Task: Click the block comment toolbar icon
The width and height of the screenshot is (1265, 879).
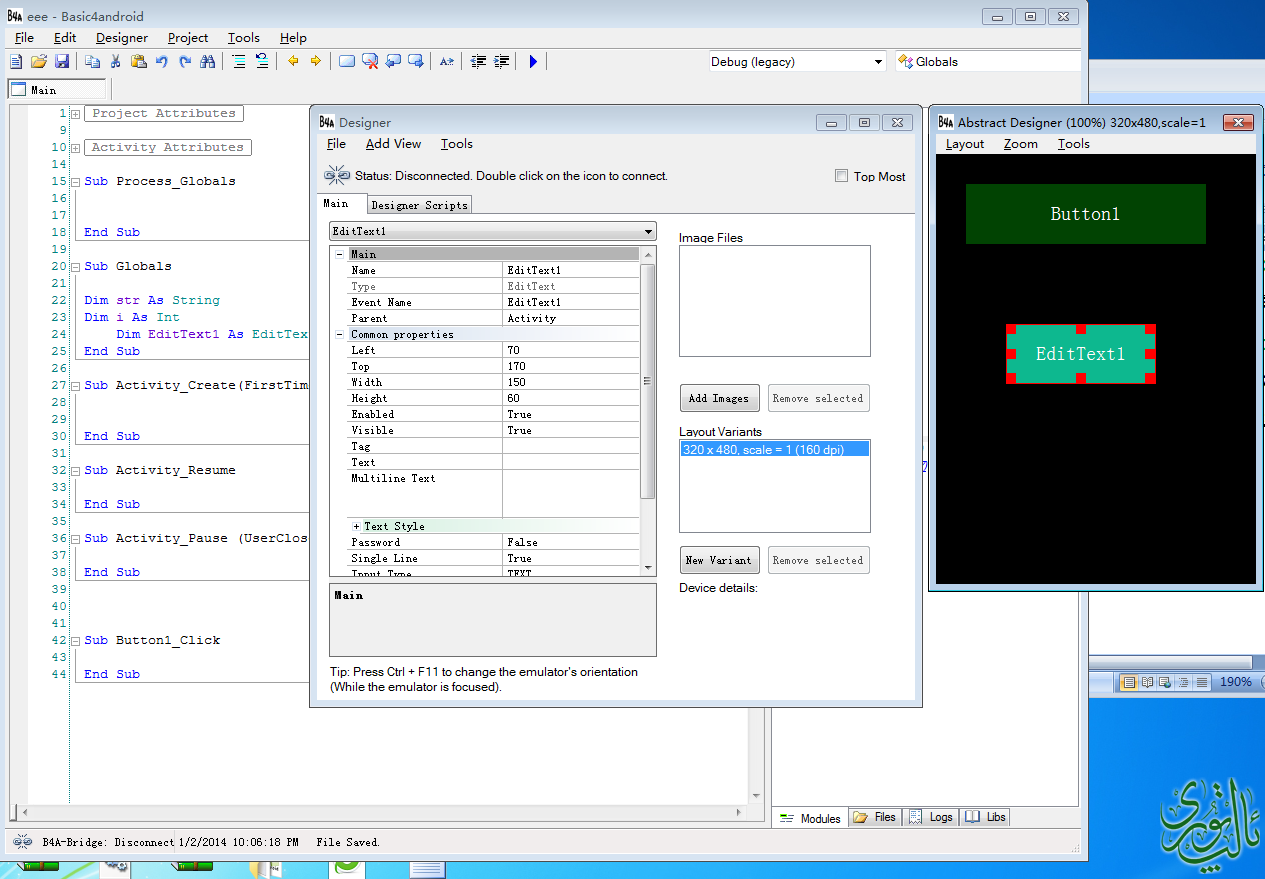Action: click(239, 62)
